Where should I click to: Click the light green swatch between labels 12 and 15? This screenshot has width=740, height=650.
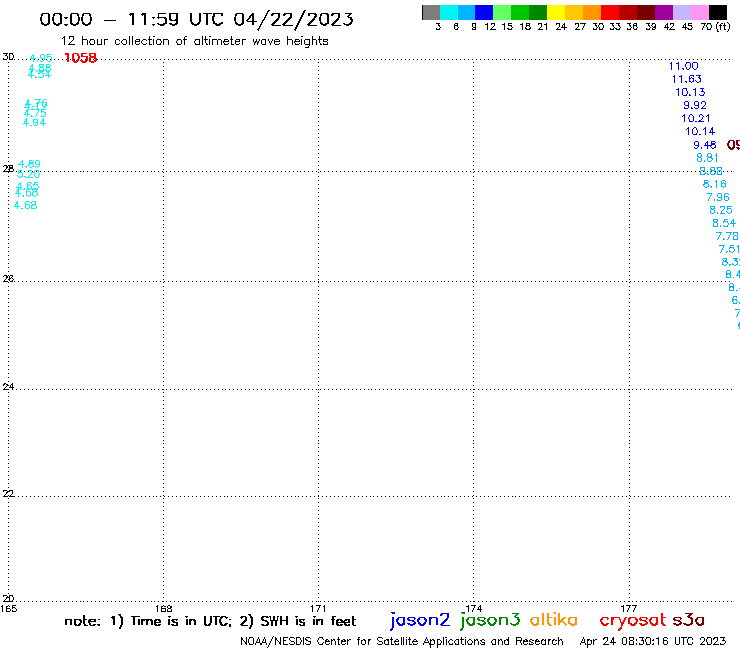[502, 12]
